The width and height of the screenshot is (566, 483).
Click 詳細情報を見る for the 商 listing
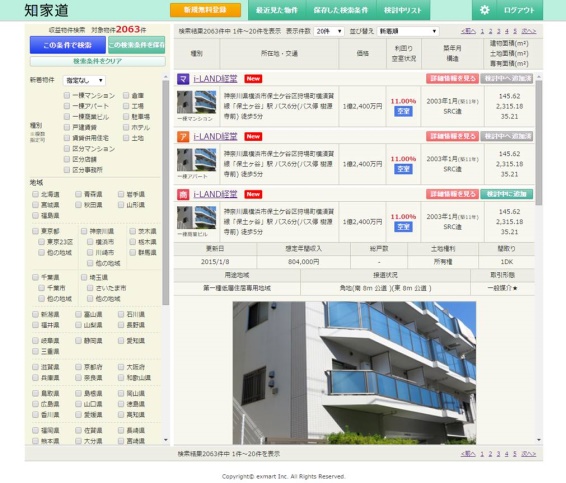point(452,194)
